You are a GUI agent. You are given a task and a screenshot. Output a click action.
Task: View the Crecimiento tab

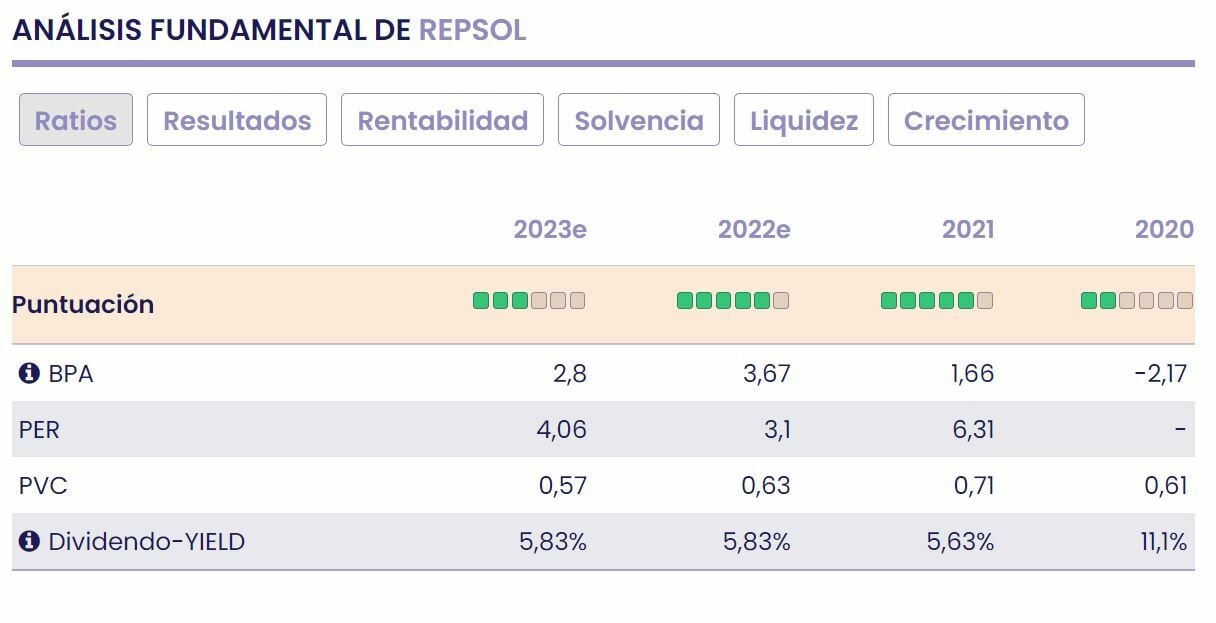pyautogui.click(x=986, y=120)
